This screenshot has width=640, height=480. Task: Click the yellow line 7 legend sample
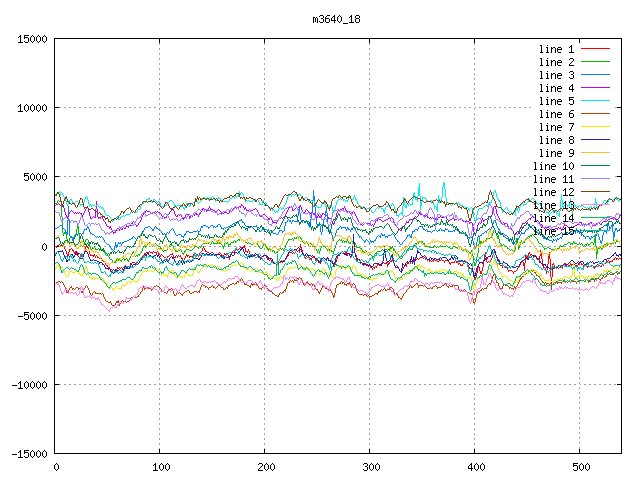click(595, 127)
